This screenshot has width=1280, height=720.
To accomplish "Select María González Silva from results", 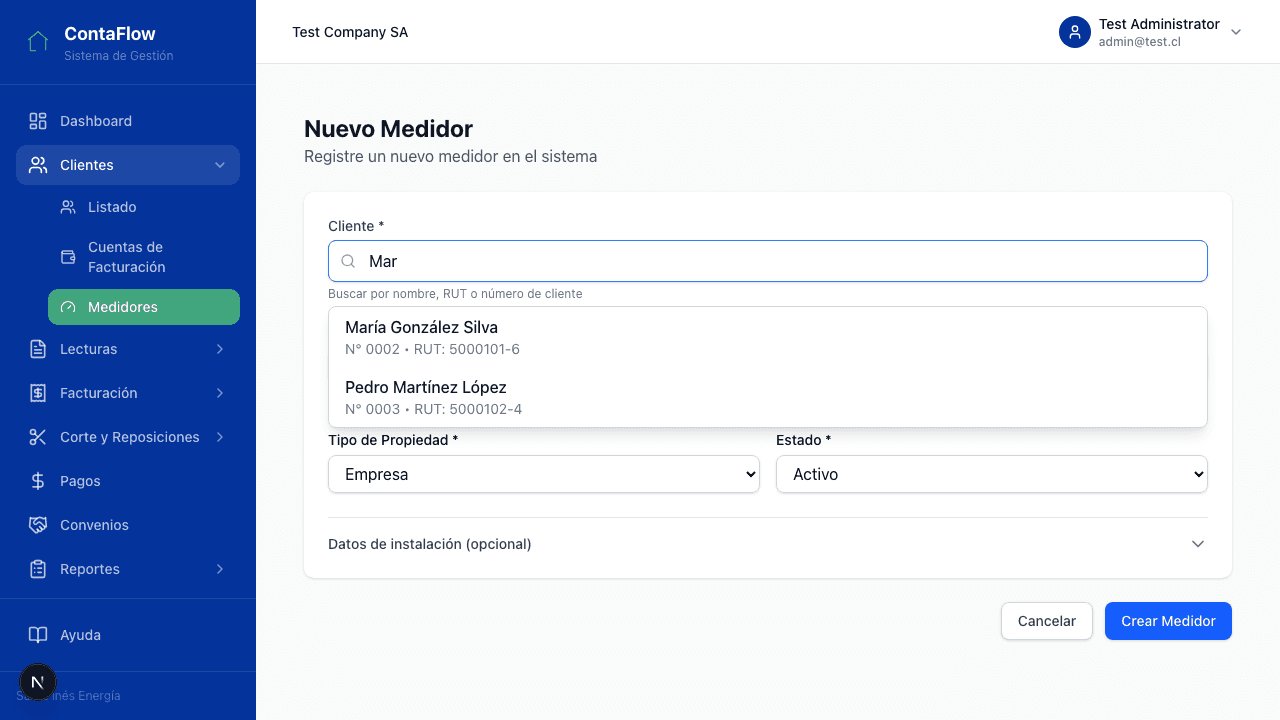I will pos(768,337).
